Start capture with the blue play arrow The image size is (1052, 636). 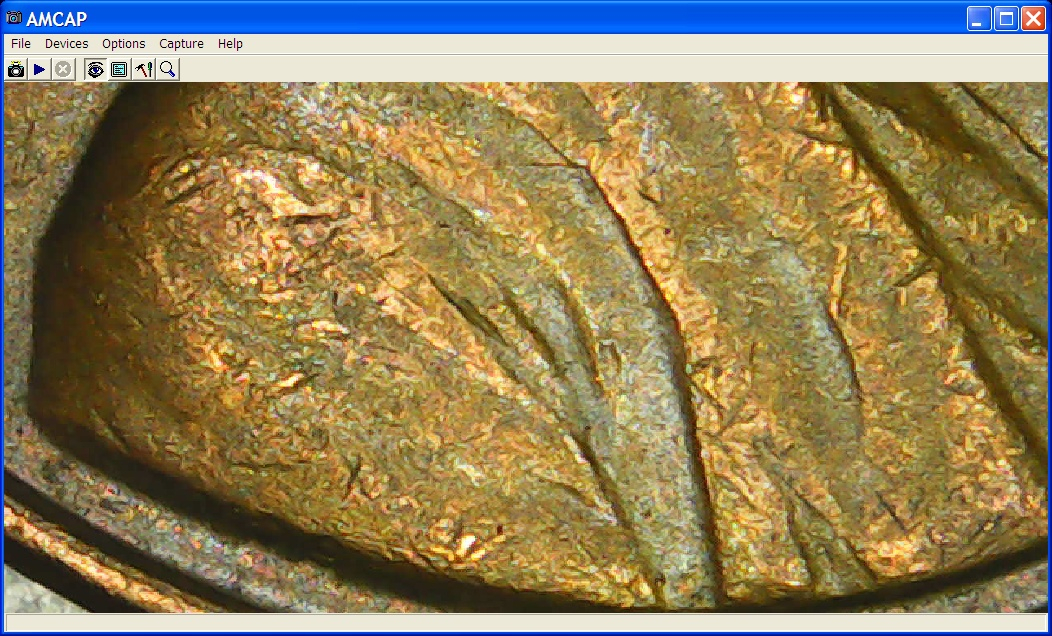tap(40, 69)
